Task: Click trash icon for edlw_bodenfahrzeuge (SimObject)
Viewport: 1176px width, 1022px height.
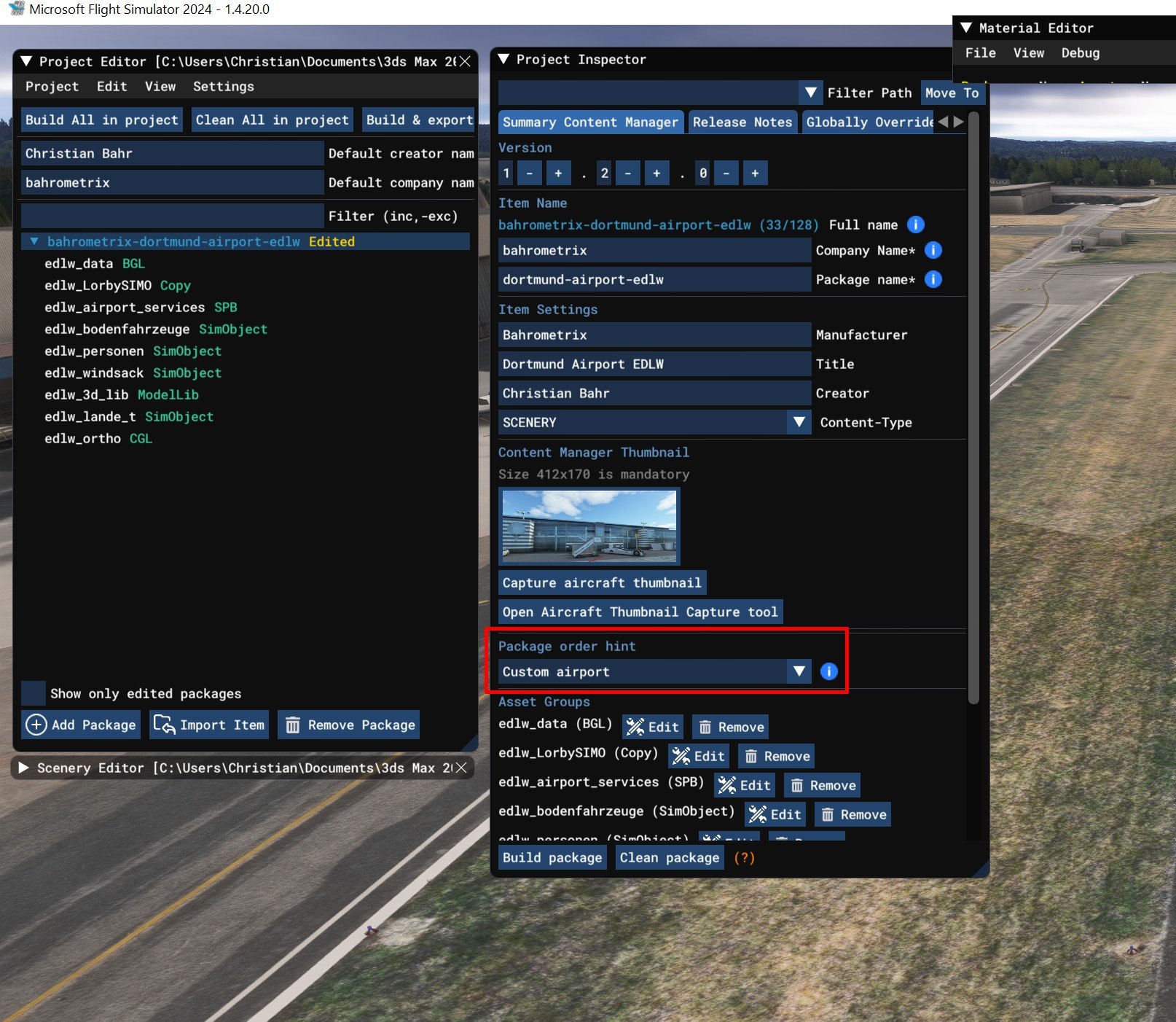Action: pyautogui.click(x=828, y=814)
